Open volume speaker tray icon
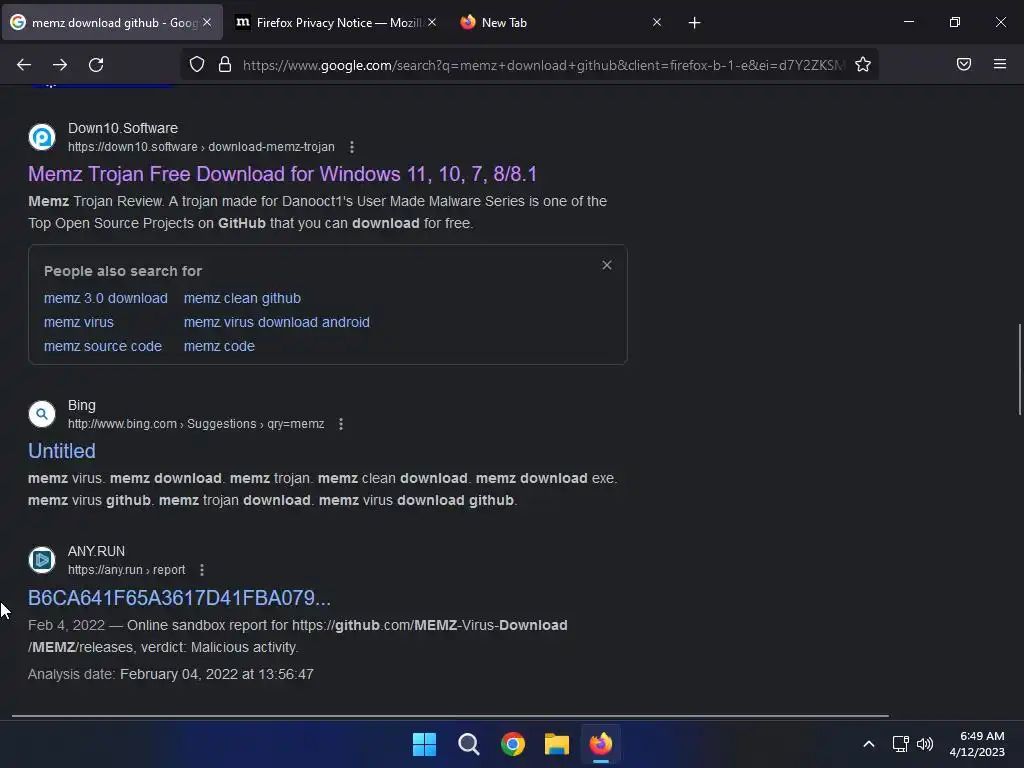 [x=925, y=744]
